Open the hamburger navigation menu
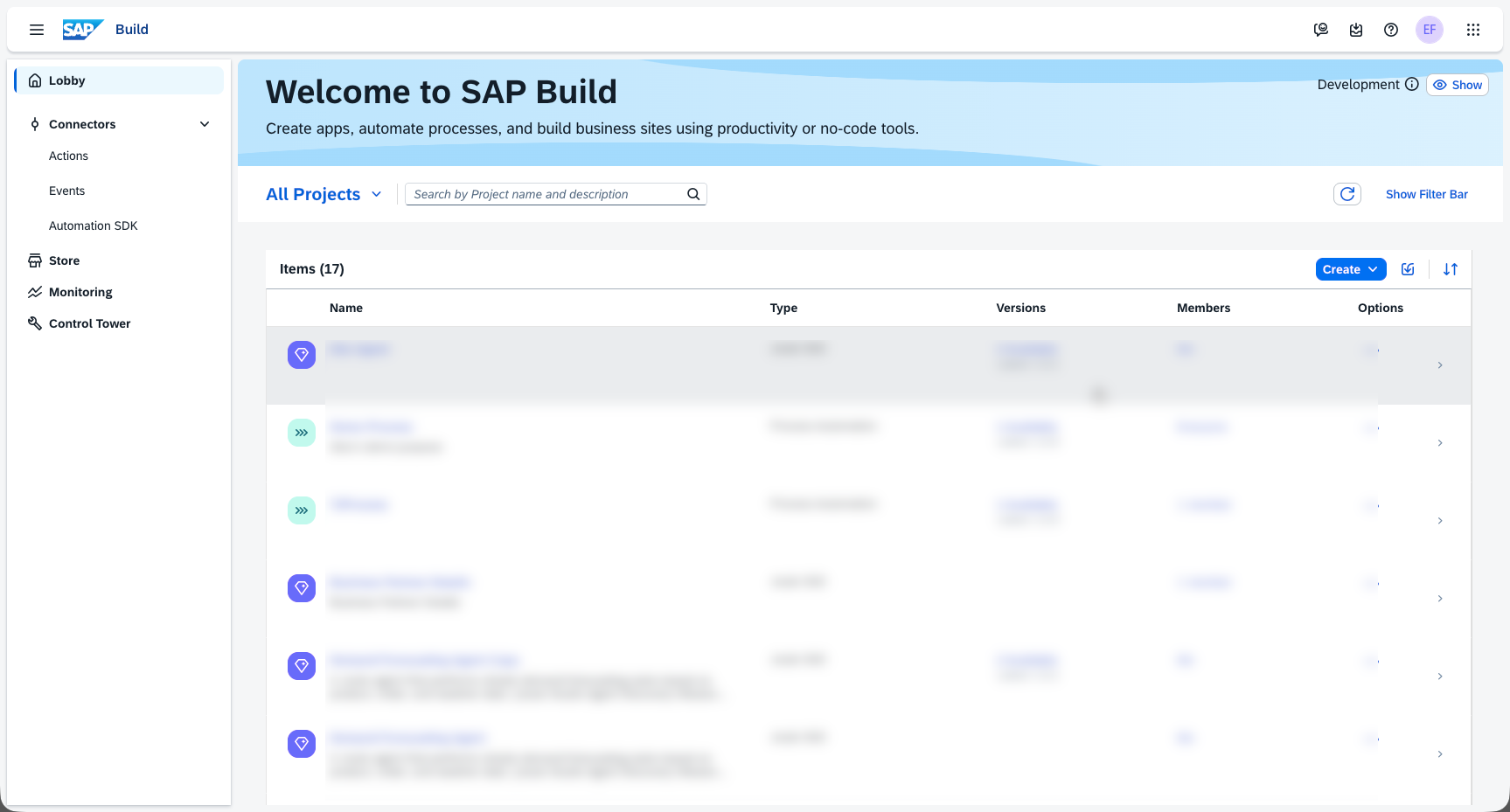The width and height of the screenshot is (1510, 812). [37, 30]
